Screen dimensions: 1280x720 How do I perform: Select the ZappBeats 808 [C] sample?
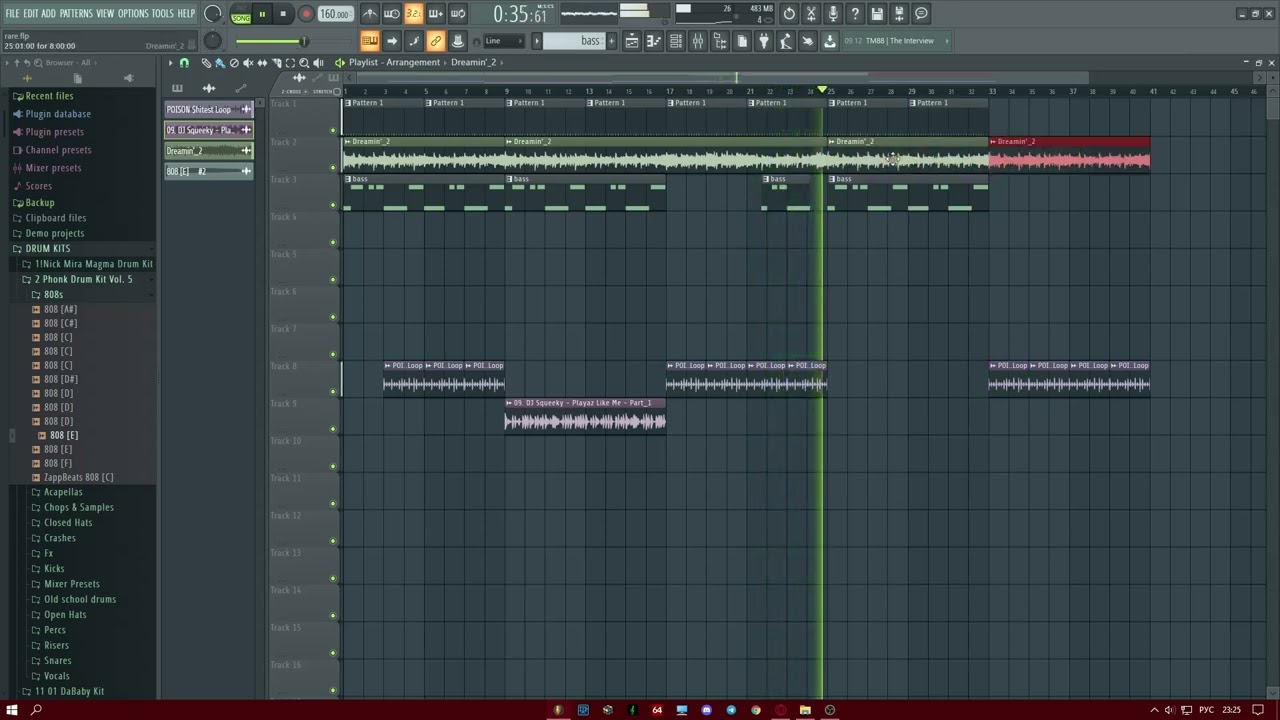coord(78,477)
